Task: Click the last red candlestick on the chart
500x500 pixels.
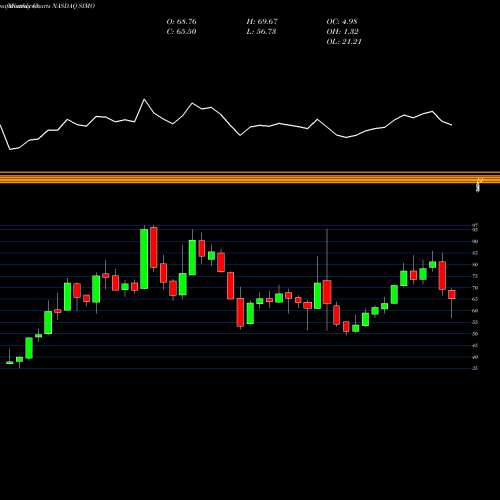Action: tap(452, 294)
